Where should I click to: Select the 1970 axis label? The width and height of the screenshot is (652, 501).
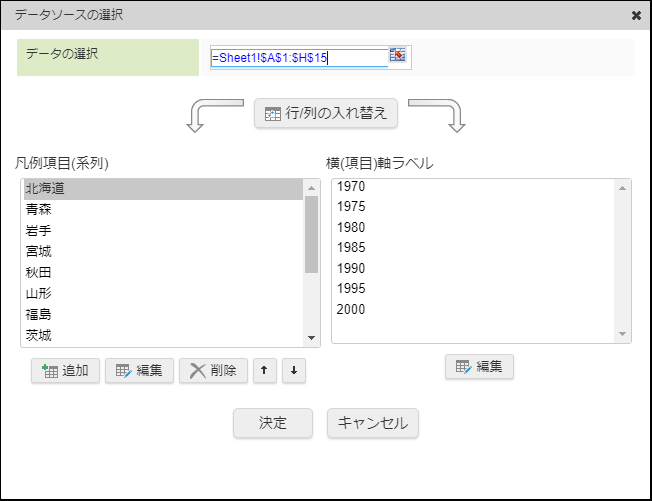point(474,186)
